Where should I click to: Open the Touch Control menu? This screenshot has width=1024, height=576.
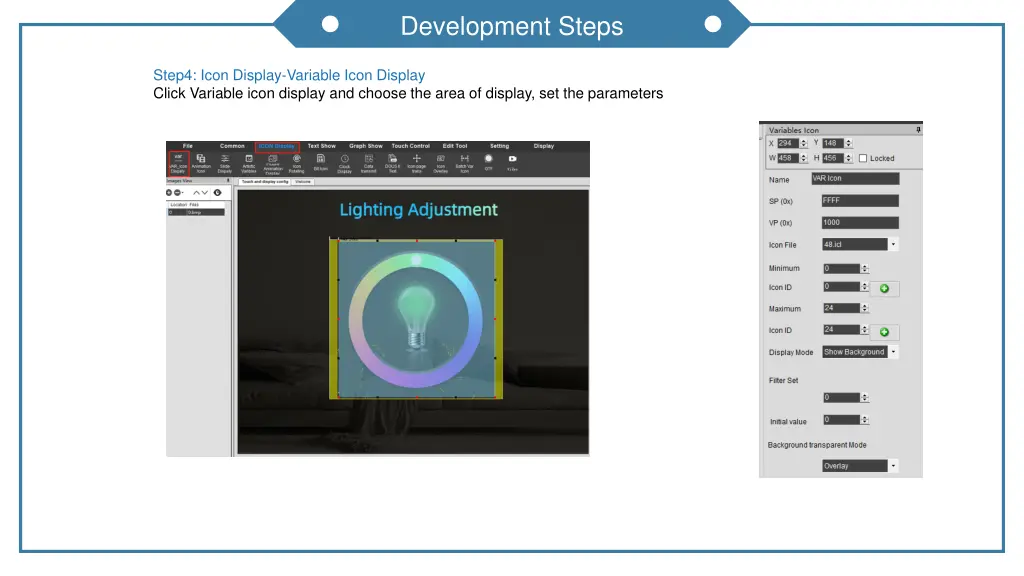pos(410,146)
